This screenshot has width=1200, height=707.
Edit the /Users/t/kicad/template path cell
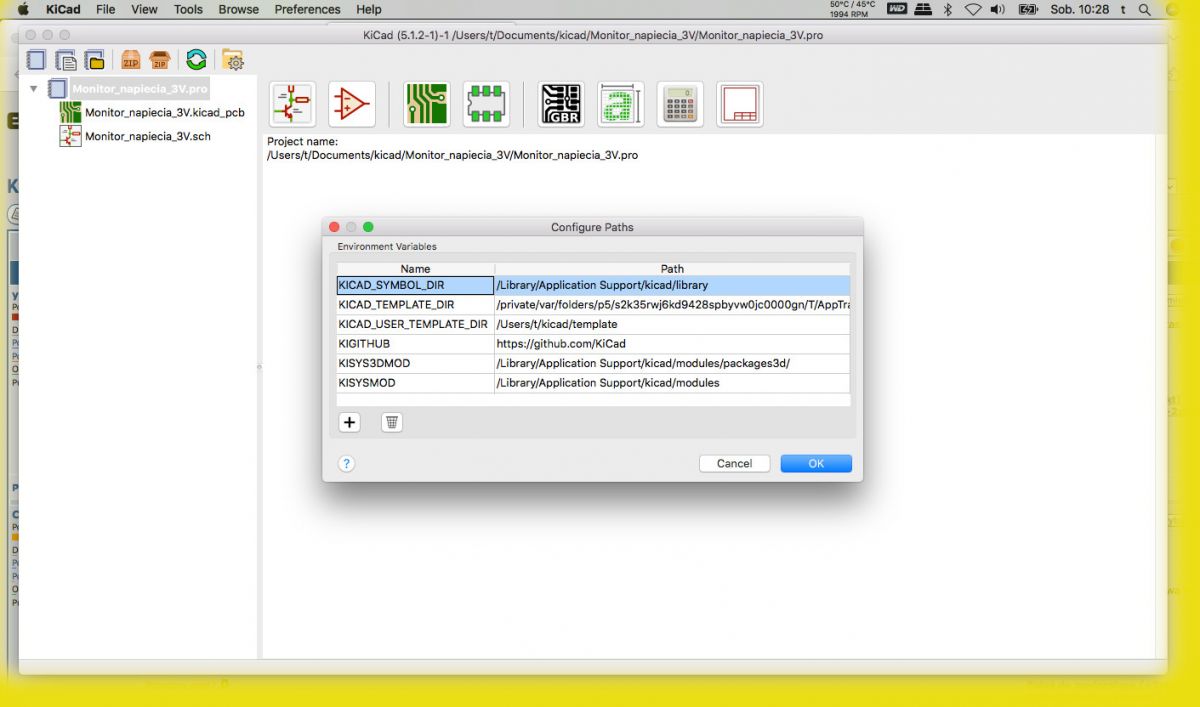click(x=672, y=324)
